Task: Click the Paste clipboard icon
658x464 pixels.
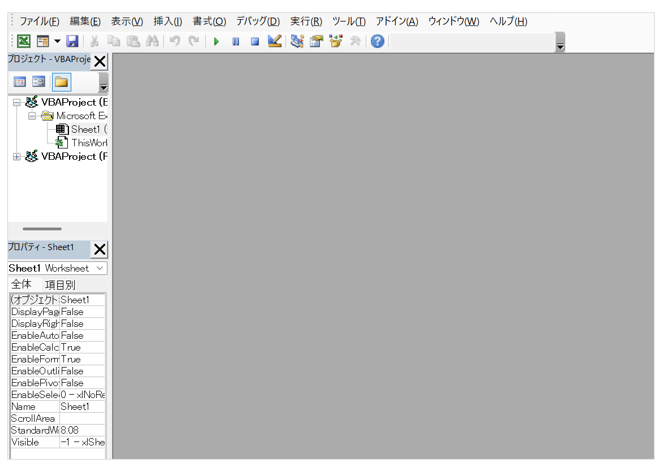Action: 133,41
